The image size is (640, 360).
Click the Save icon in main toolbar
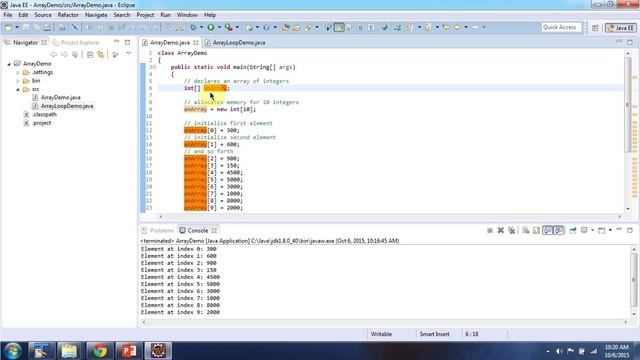tap(26, 27)
